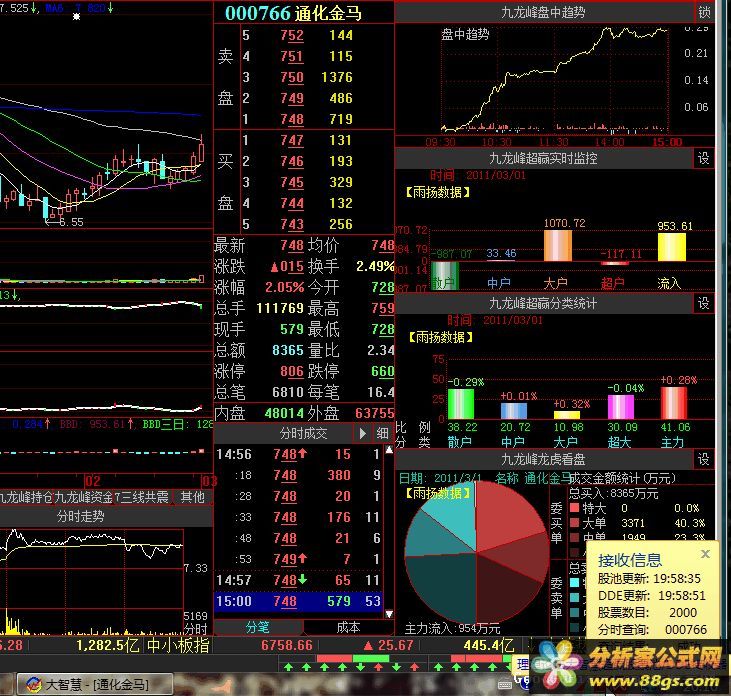Screen dimensions: 731x696
Task: Click the turnover value 445.4亿
Action: 489,645
